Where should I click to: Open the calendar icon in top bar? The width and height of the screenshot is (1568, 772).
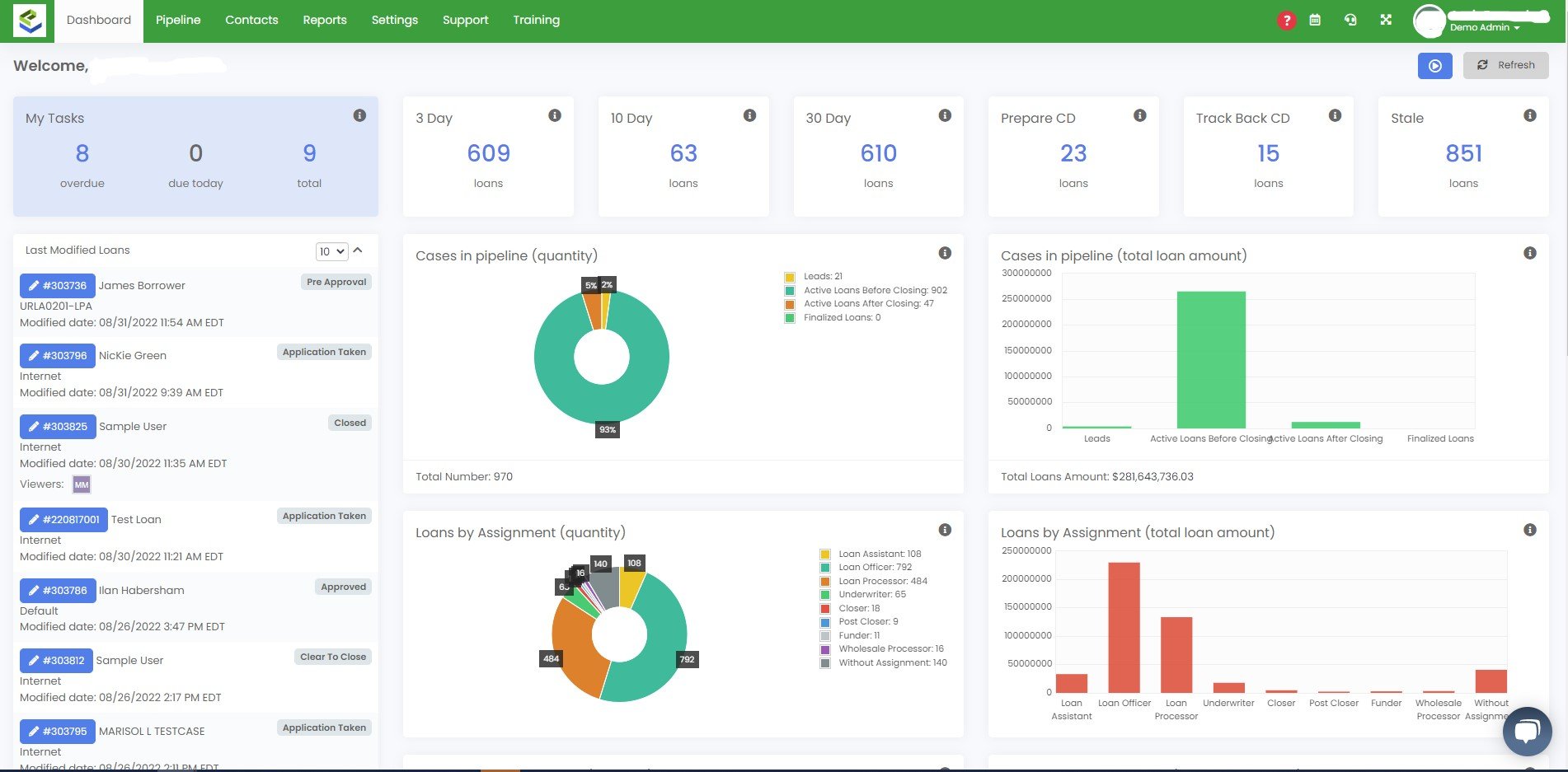[1315, 20]
